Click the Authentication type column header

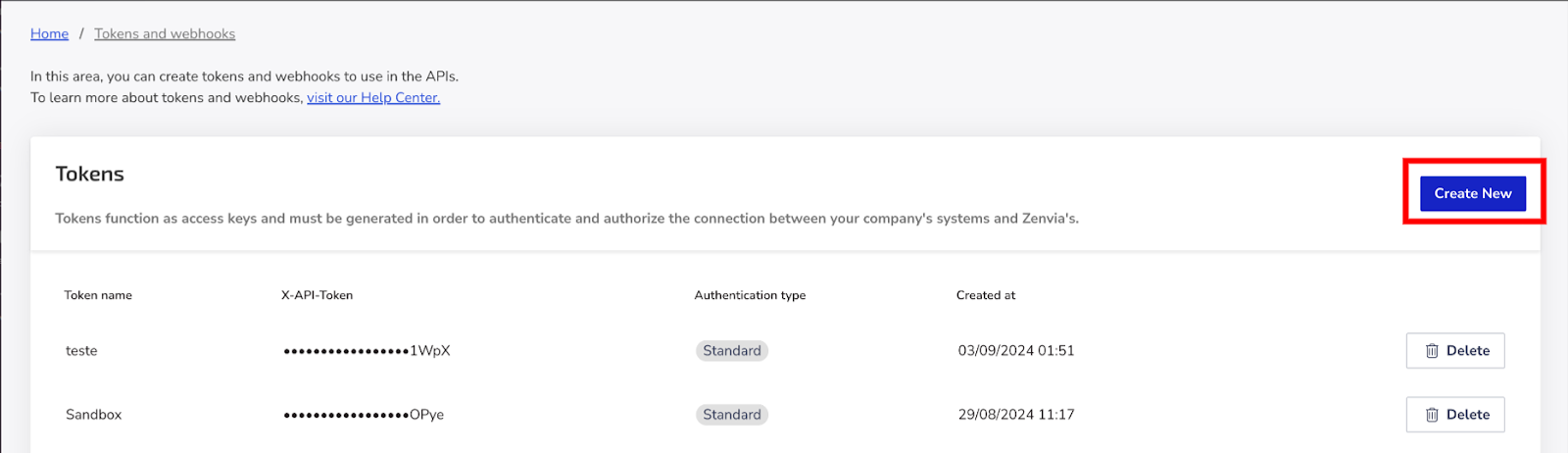[750, 295]
